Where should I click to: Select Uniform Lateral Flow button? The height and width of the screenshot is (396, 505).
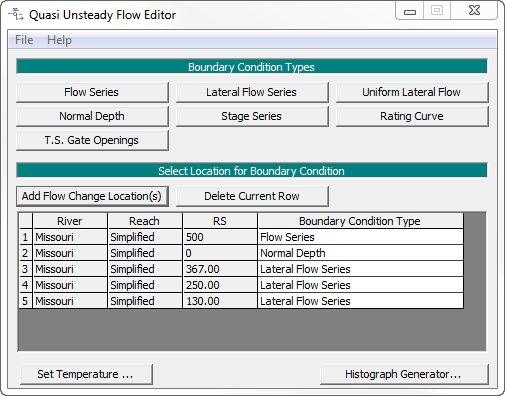pyautogui.click(x=412, y=92)
